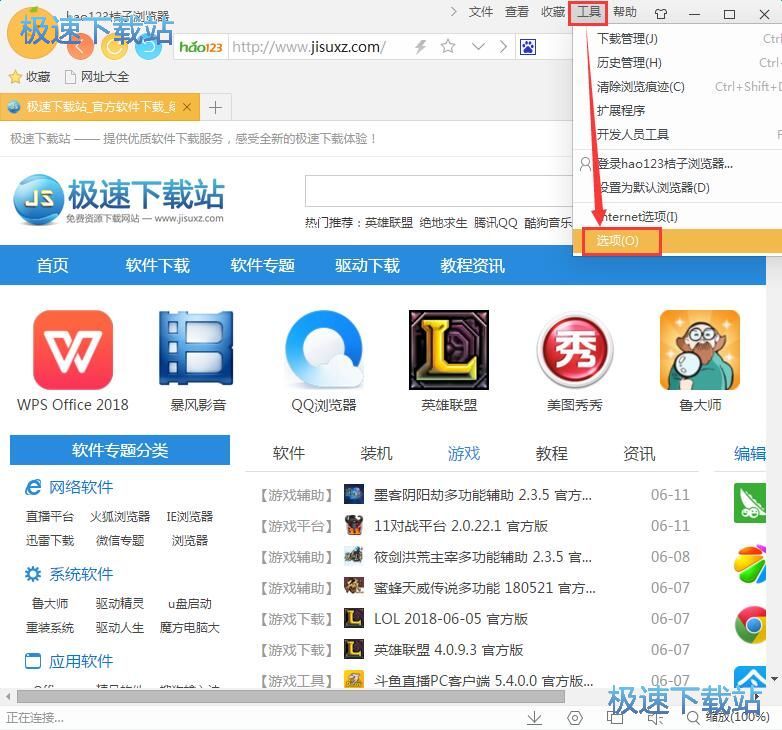782x730 pixels.
Task: Open a new tab with plus button
Action: click(215, 107)
